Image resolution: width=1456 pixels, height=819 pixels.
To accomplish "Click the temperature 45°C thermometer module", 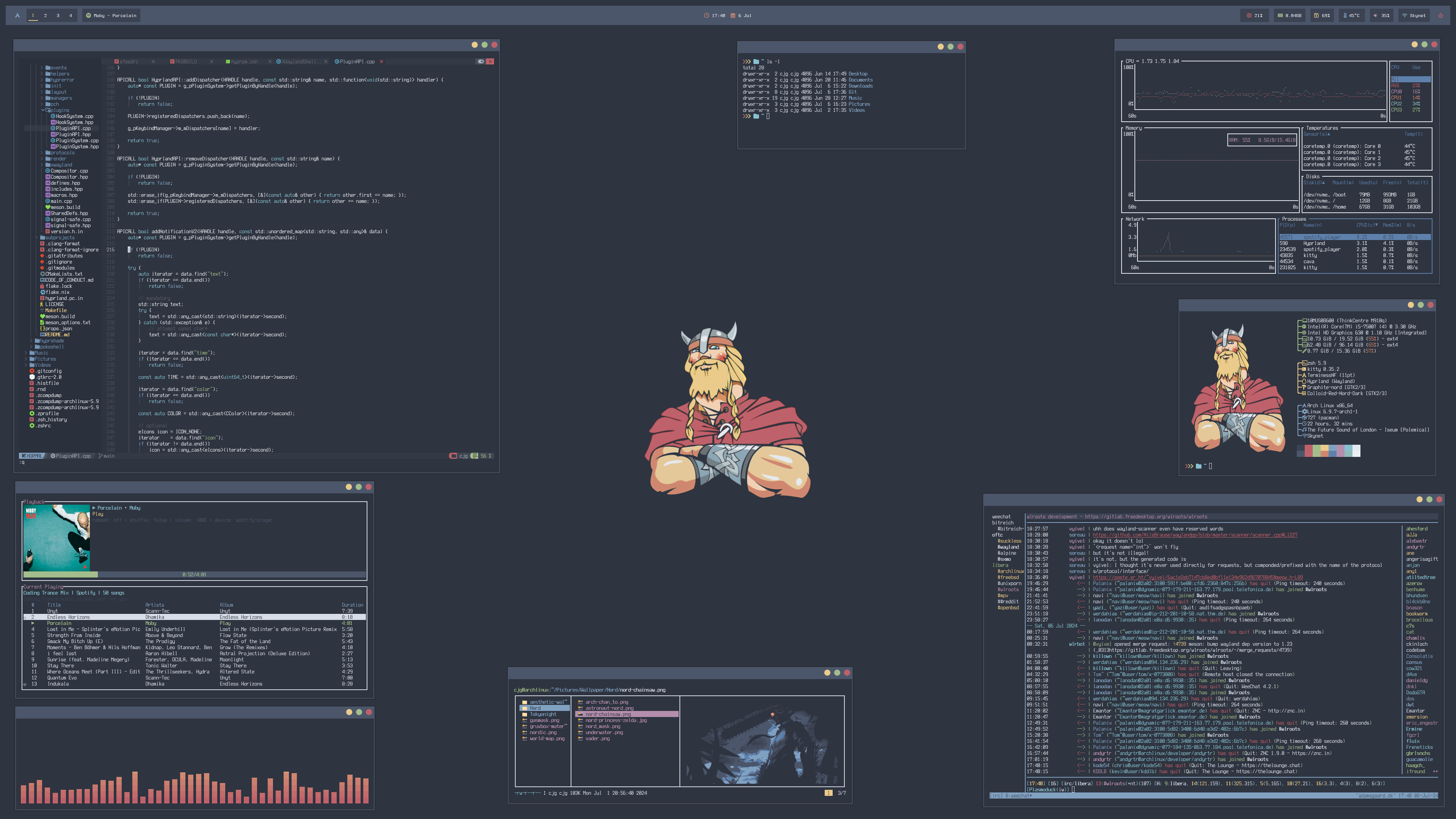I will (1351, 15).
